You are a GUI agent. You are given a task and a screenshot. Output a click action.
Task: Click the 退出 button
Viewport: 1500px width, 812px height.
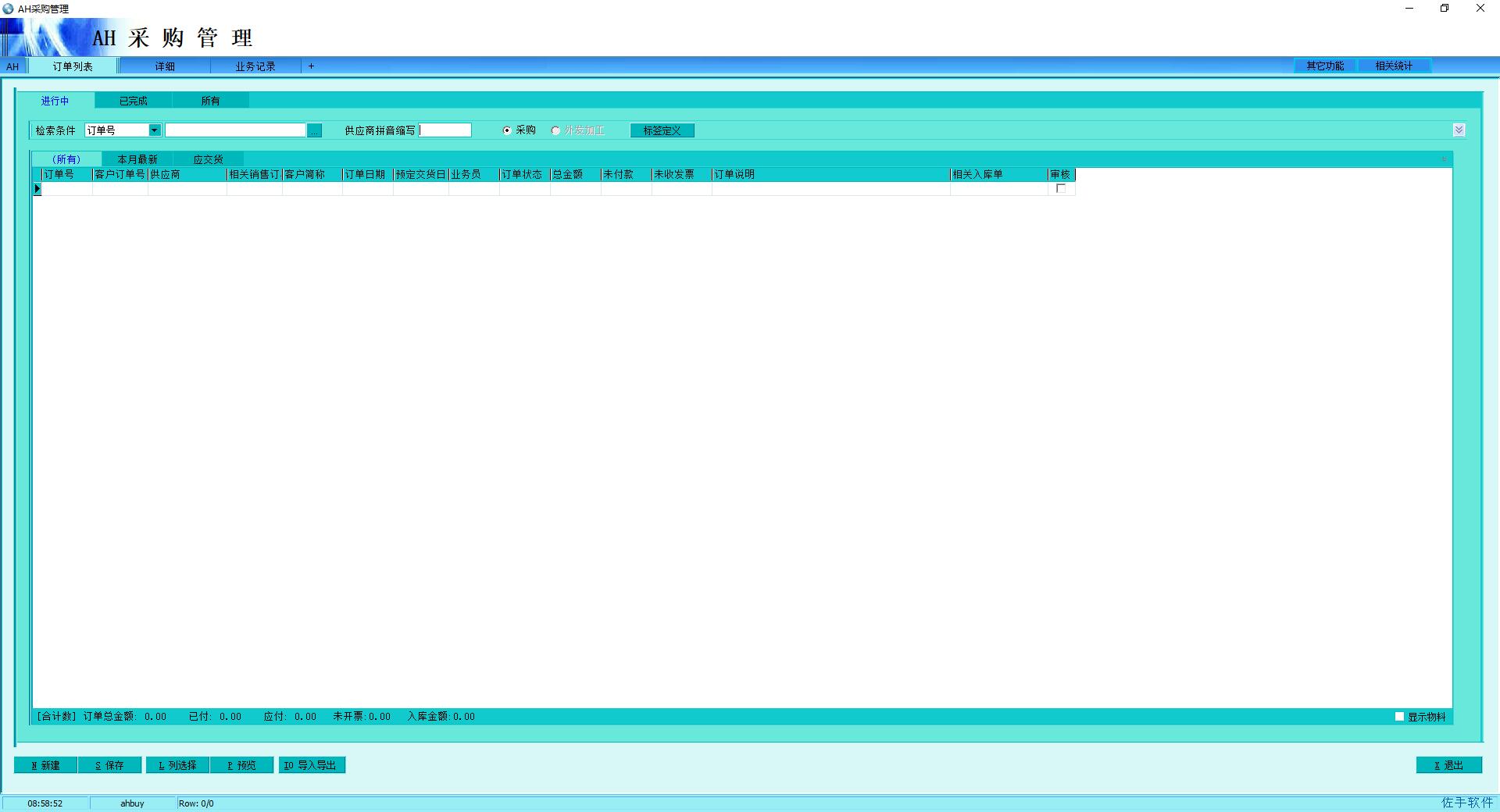tap(1448, 765)
